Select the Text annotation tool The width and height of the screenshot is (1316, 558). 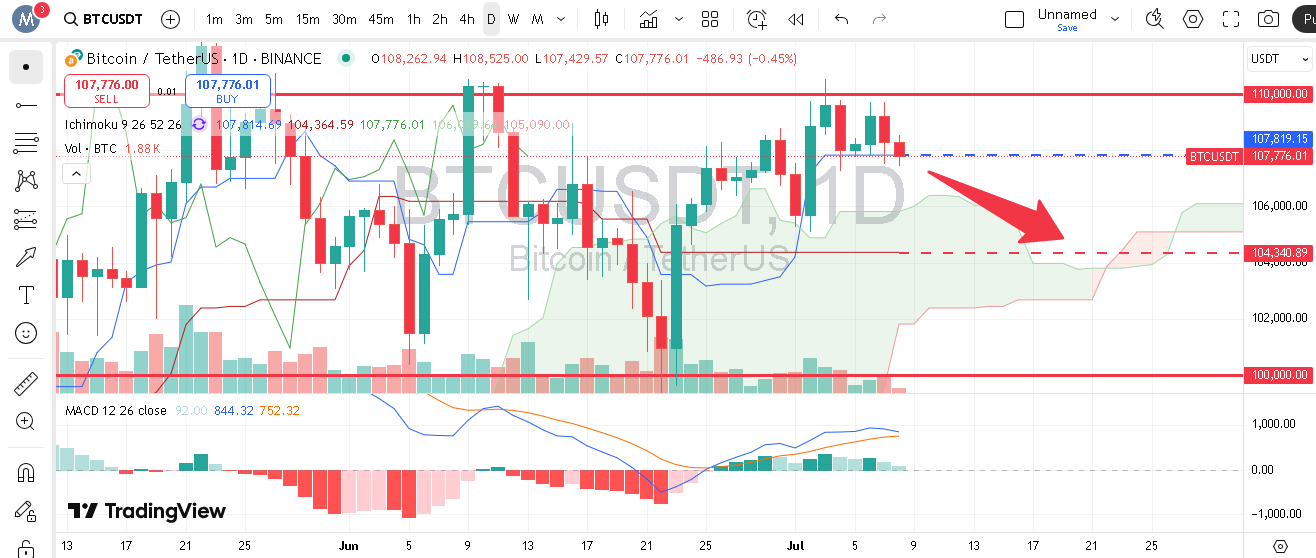pos(26,295)
